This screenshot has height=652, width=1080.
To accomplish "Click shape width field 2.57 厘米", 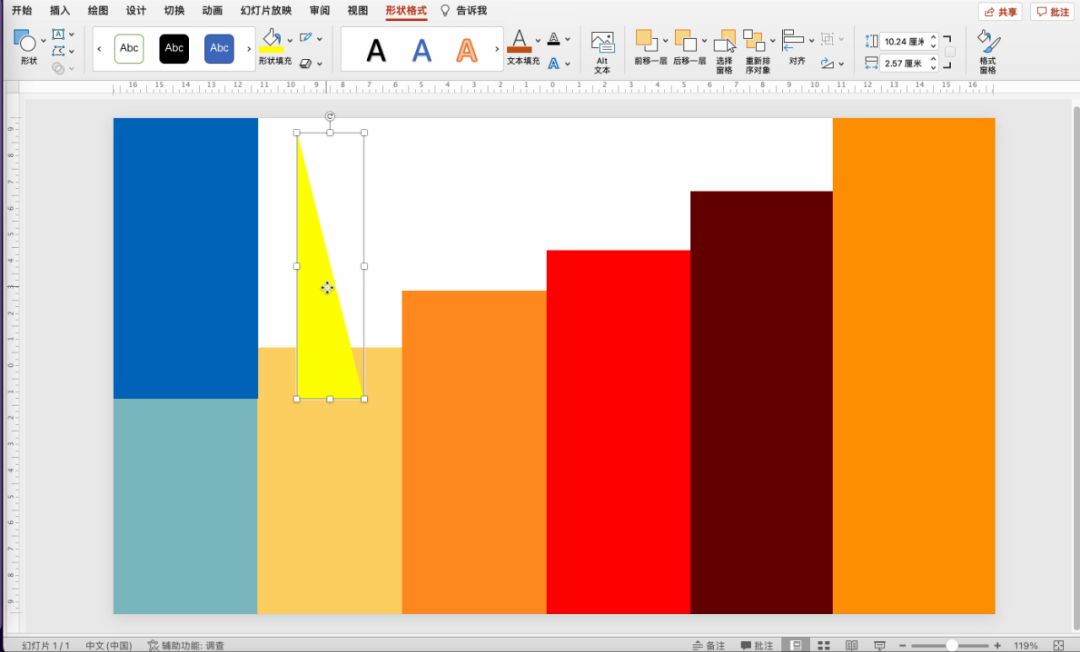I will click(903, 63).
